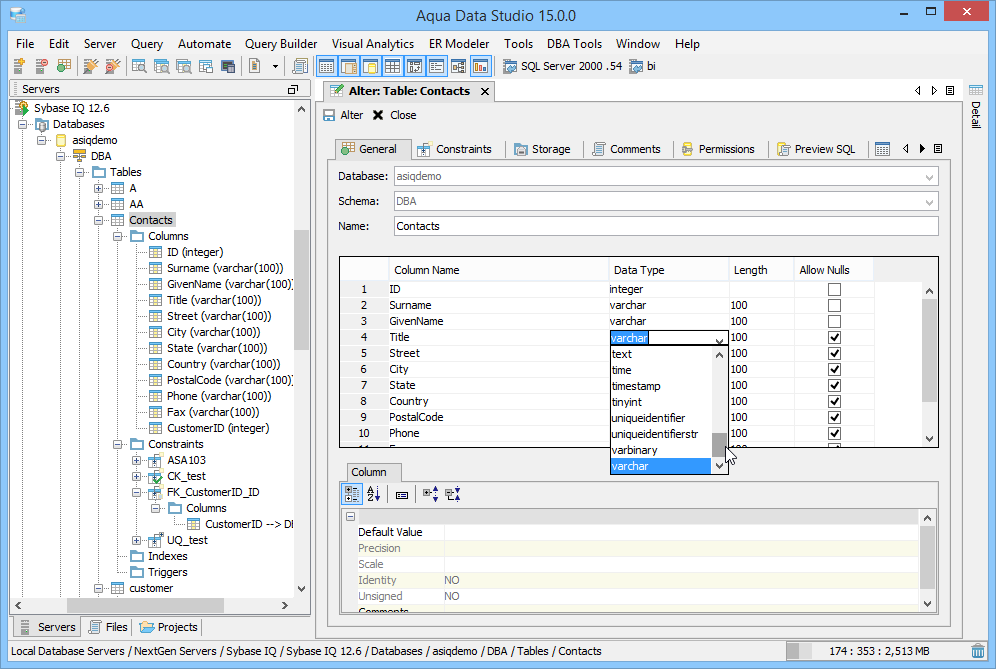Click the register server toolbar icon
The height and width of the screenshot is (669, 996).
pyautogui.click(x=19, y=65)
